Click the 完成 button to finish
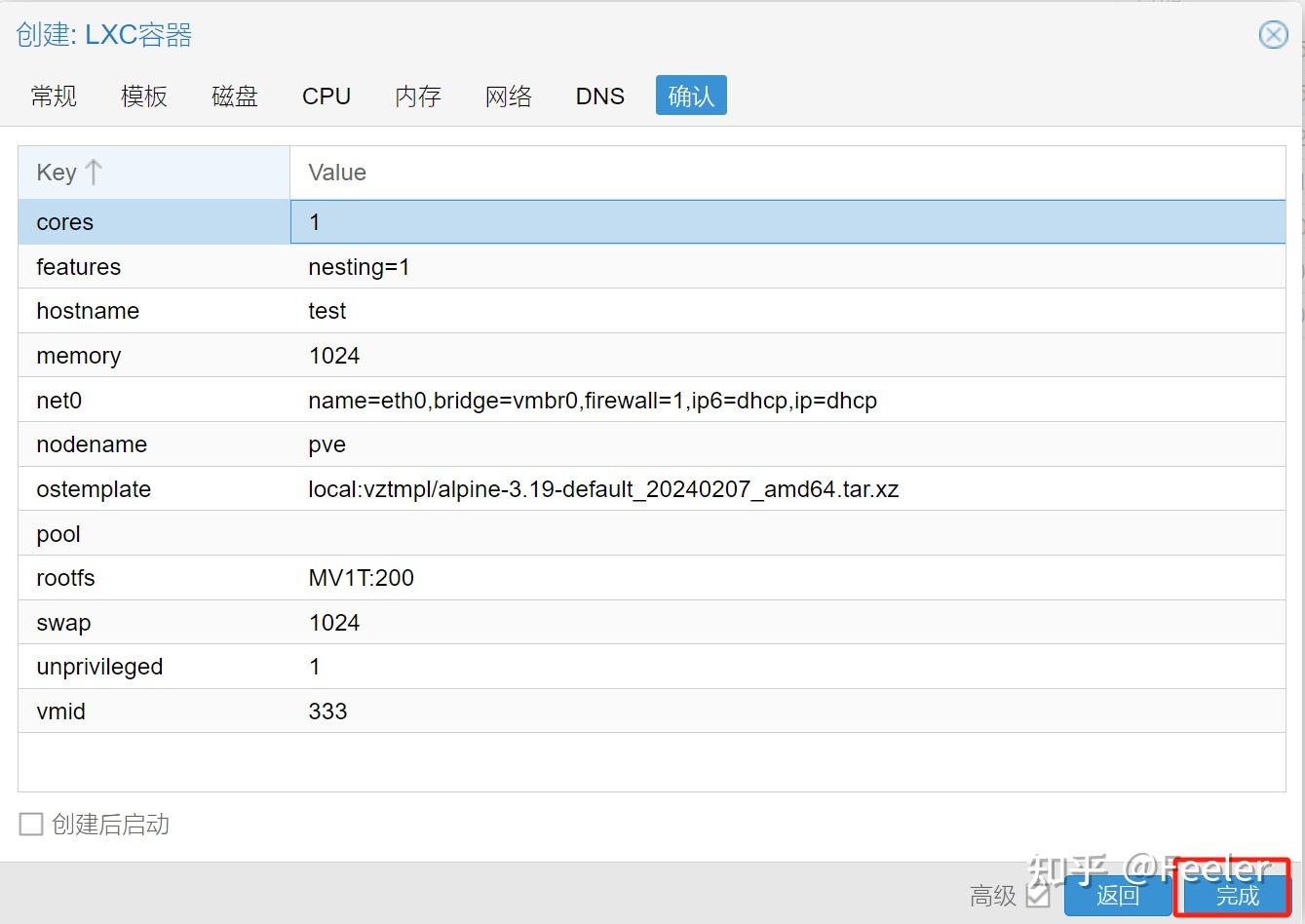 click(x=1234, y=894)
